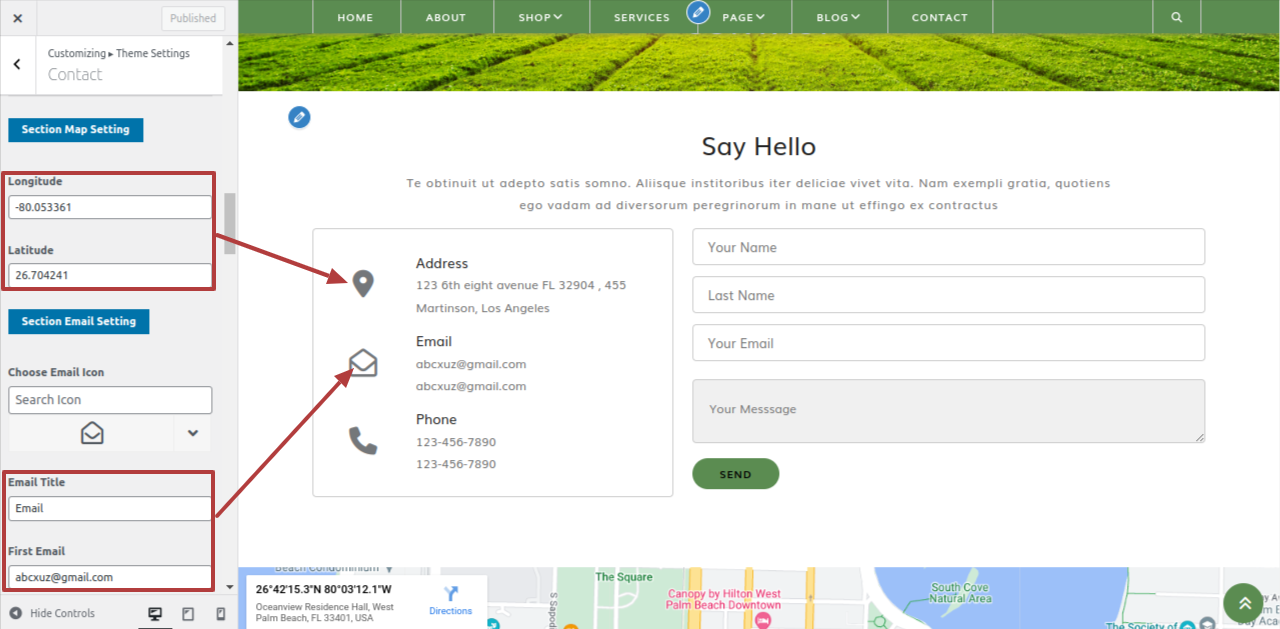The width and height of the screenshot is (1280, 629).
Task: Open the BLOG dropdown menu
Action: (838, 17)
